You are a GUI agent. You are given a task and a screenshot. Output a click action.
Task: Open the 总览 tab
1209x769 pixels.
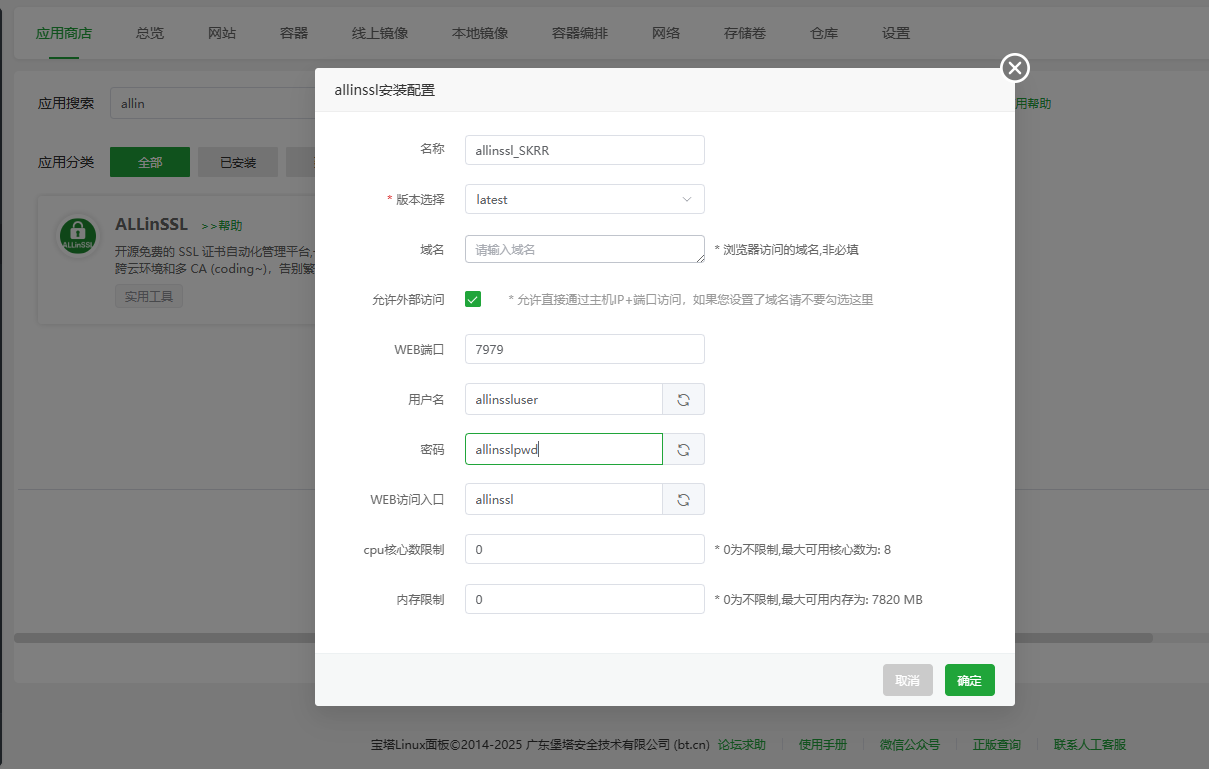[150, 33]
